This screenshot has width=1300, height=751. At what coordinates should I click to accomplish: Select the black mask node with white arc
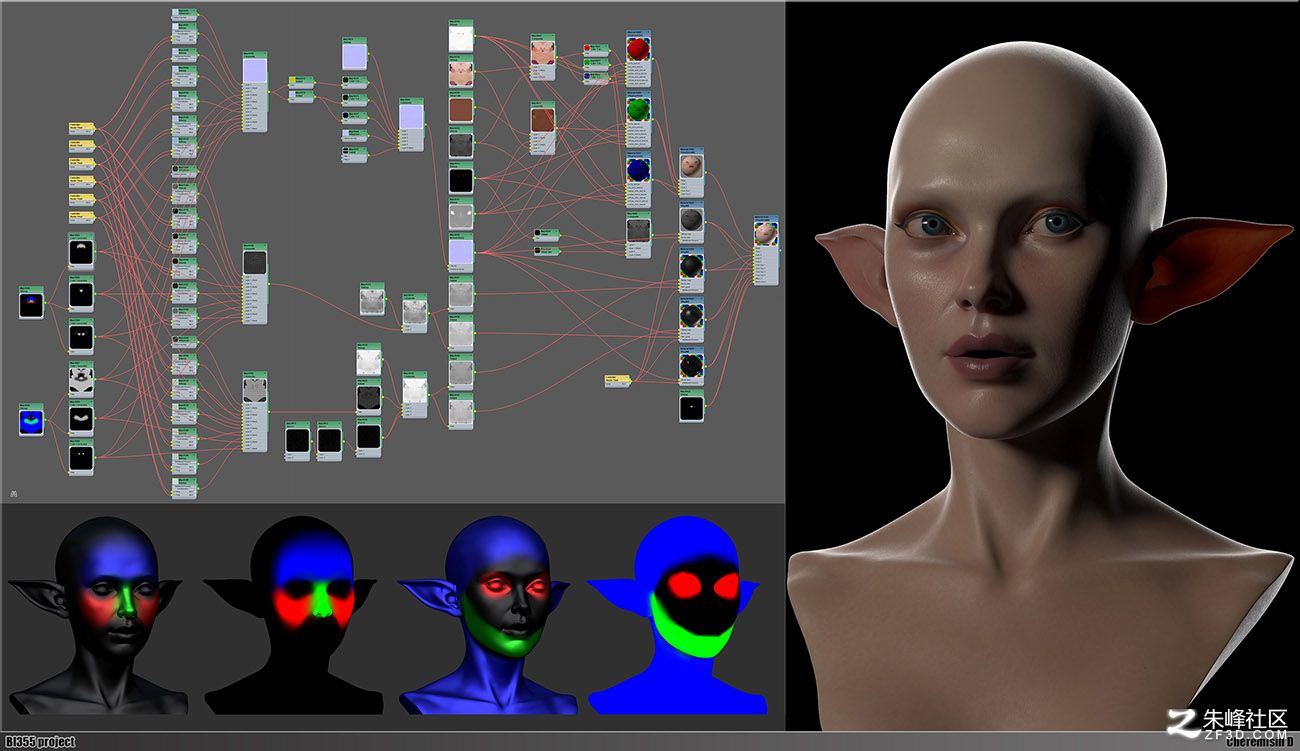click(x=81, y=250)
